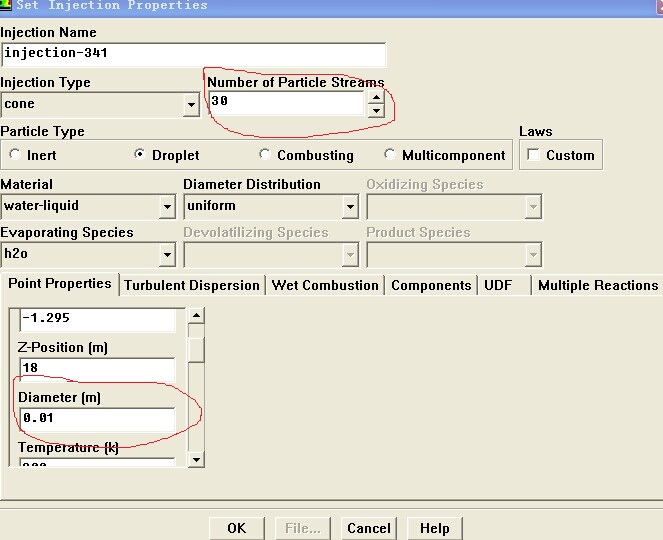Enable the Custom laws checkbox
This screenshot has height=540, width=663.
tap(534, 155)
